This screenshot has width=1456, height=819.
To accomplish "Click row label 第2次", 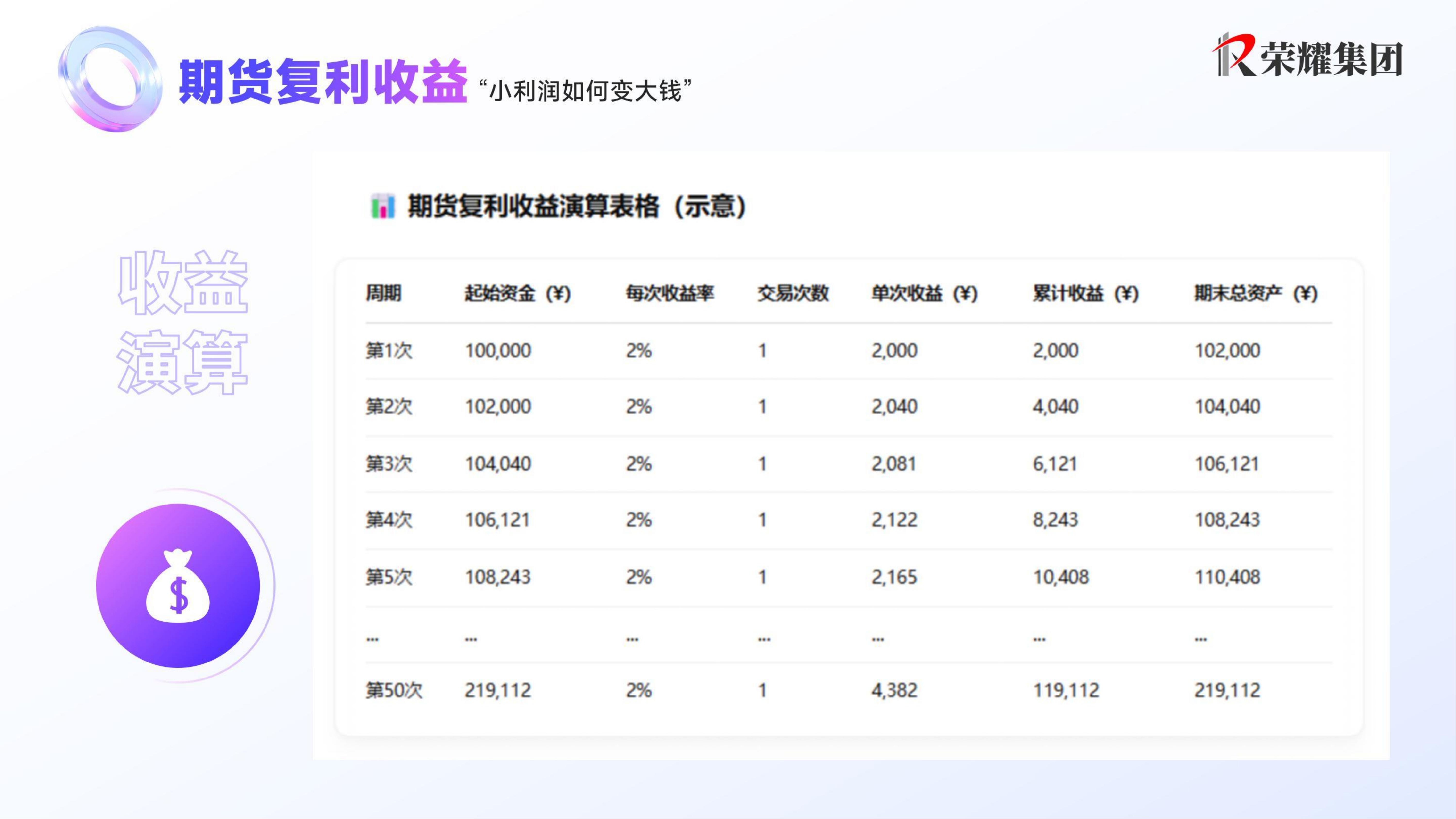I will [x=389, y=406].
